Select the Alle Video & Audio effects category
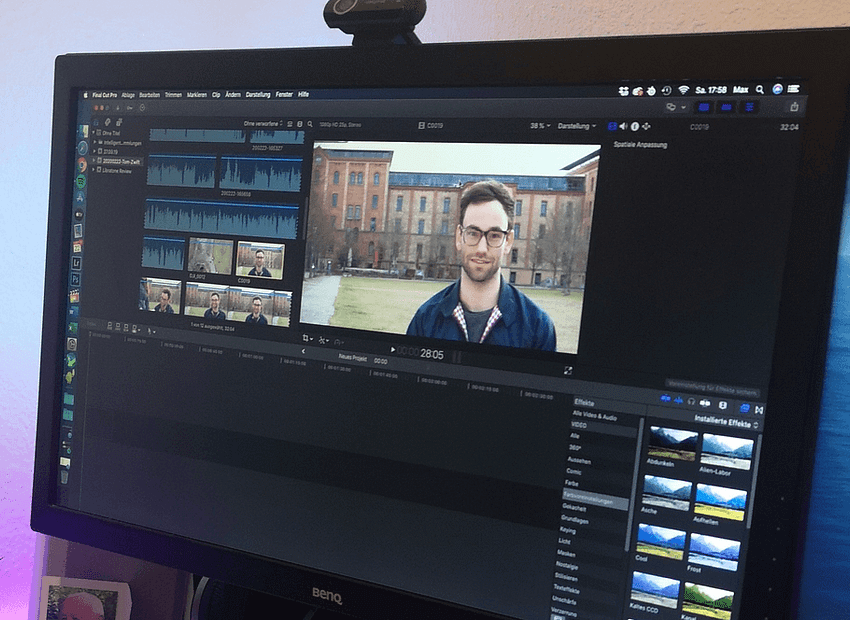Viewport: 850px width, 620px height. point(595,416)
